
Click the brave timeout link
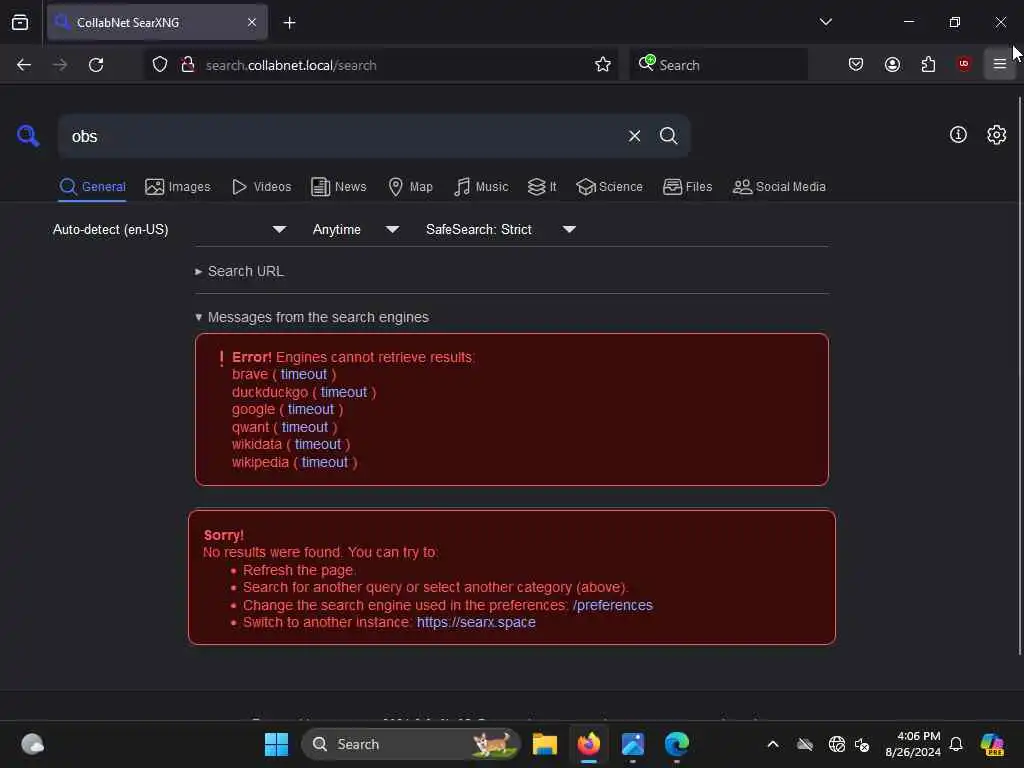tap(304, 374)
